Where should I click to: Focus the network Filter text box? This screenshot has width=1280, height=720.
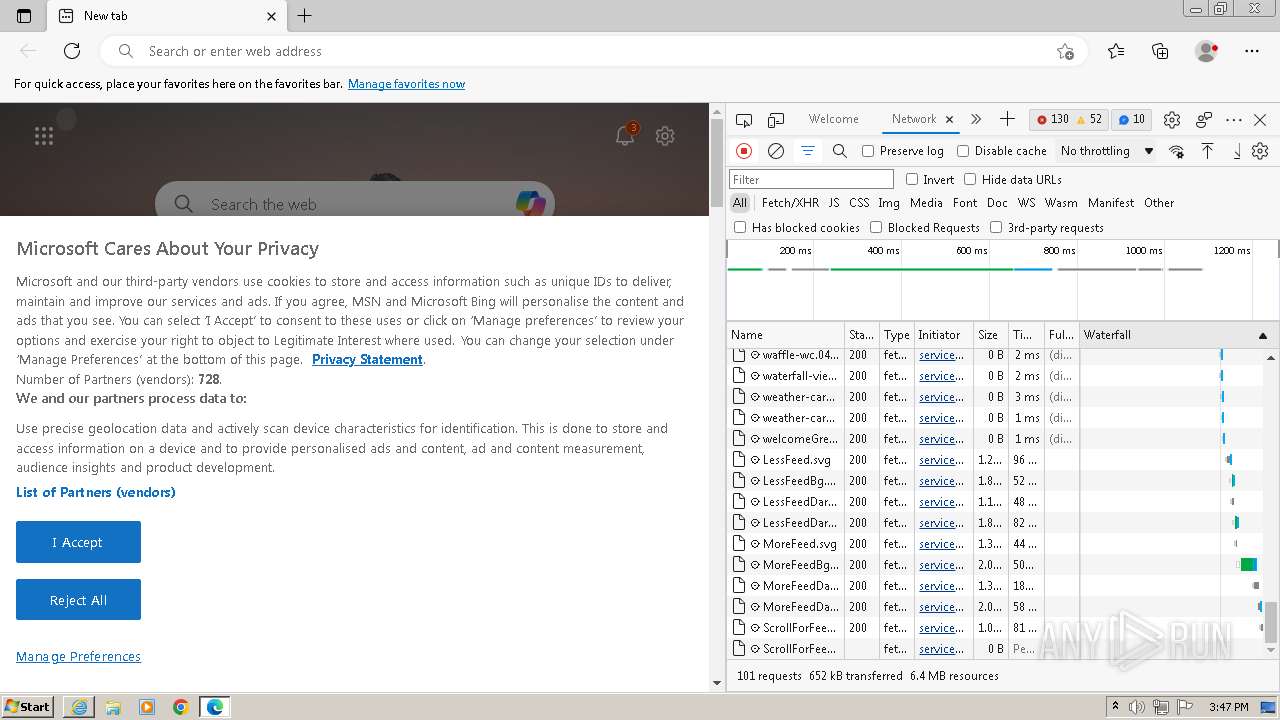click(x=811, y=179)
